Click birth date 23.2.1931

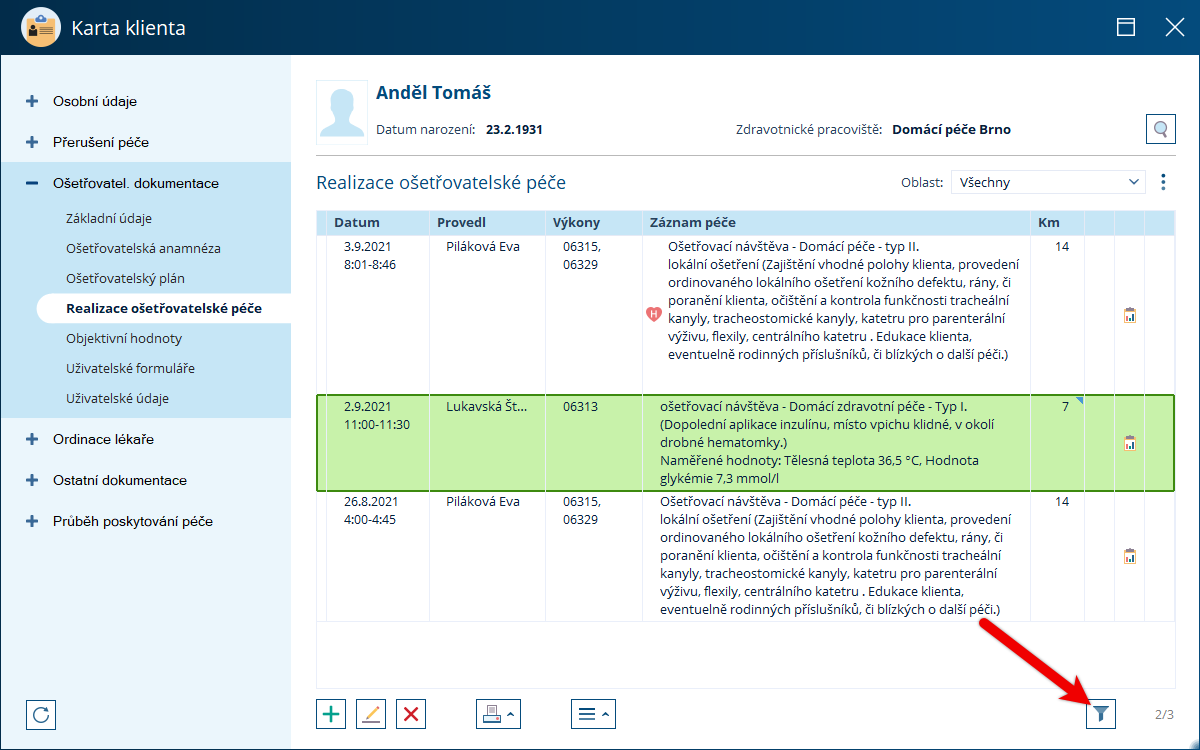514,130
